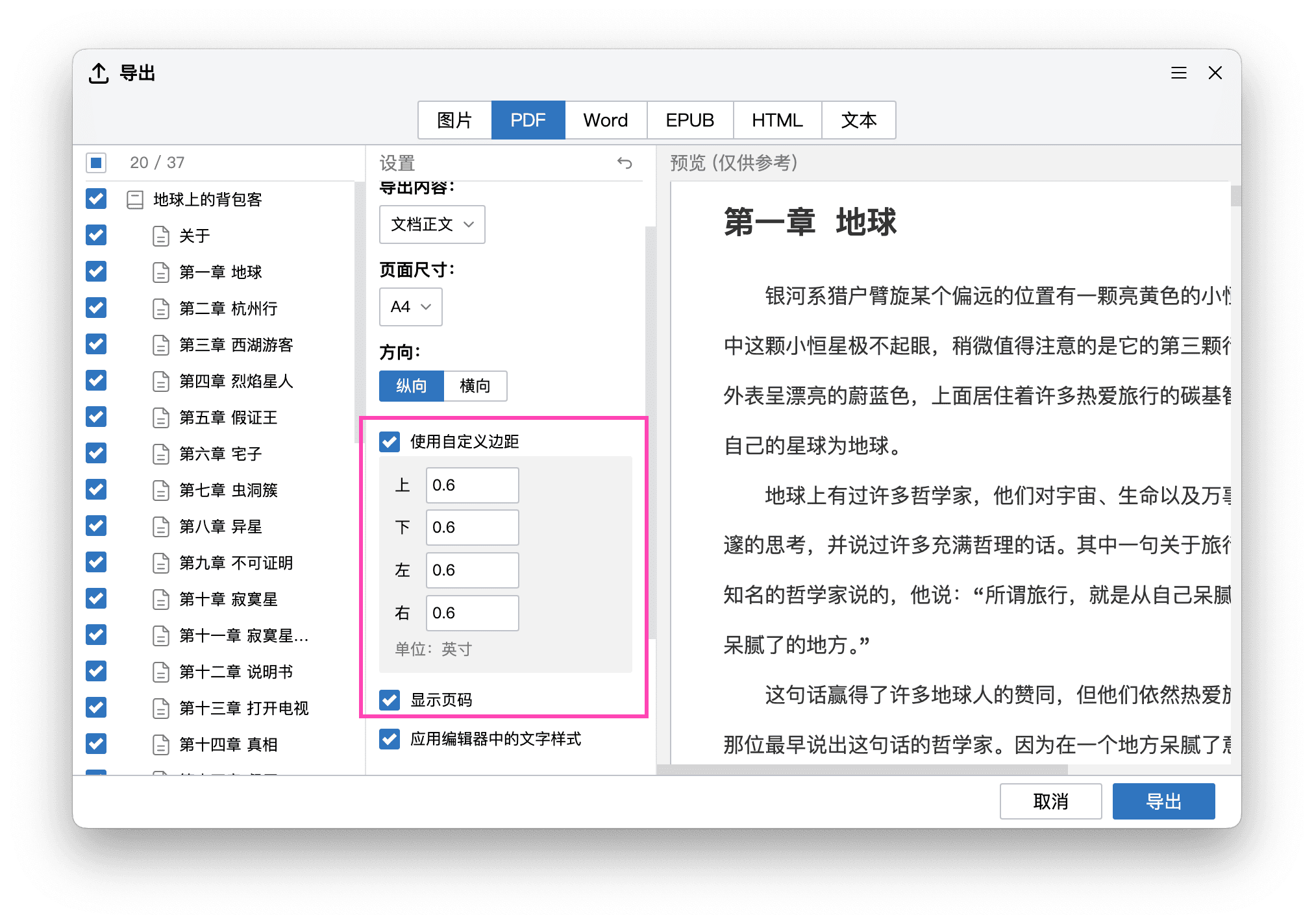Uncheck the 第四章 烈焰星人 checkbox
Viewport: 1314px width, 924px height.
[96, 380]
